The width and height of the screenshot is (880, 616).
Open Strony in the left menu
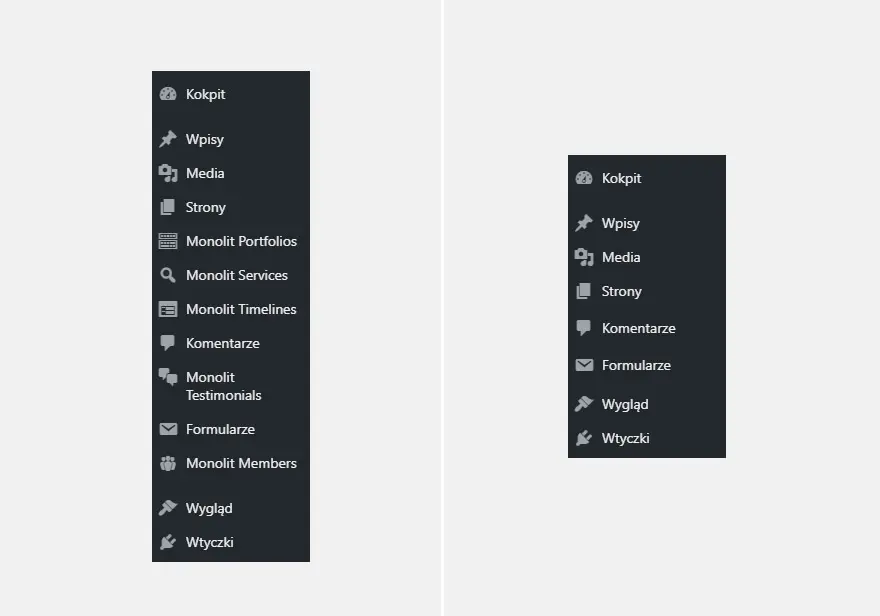231,208
